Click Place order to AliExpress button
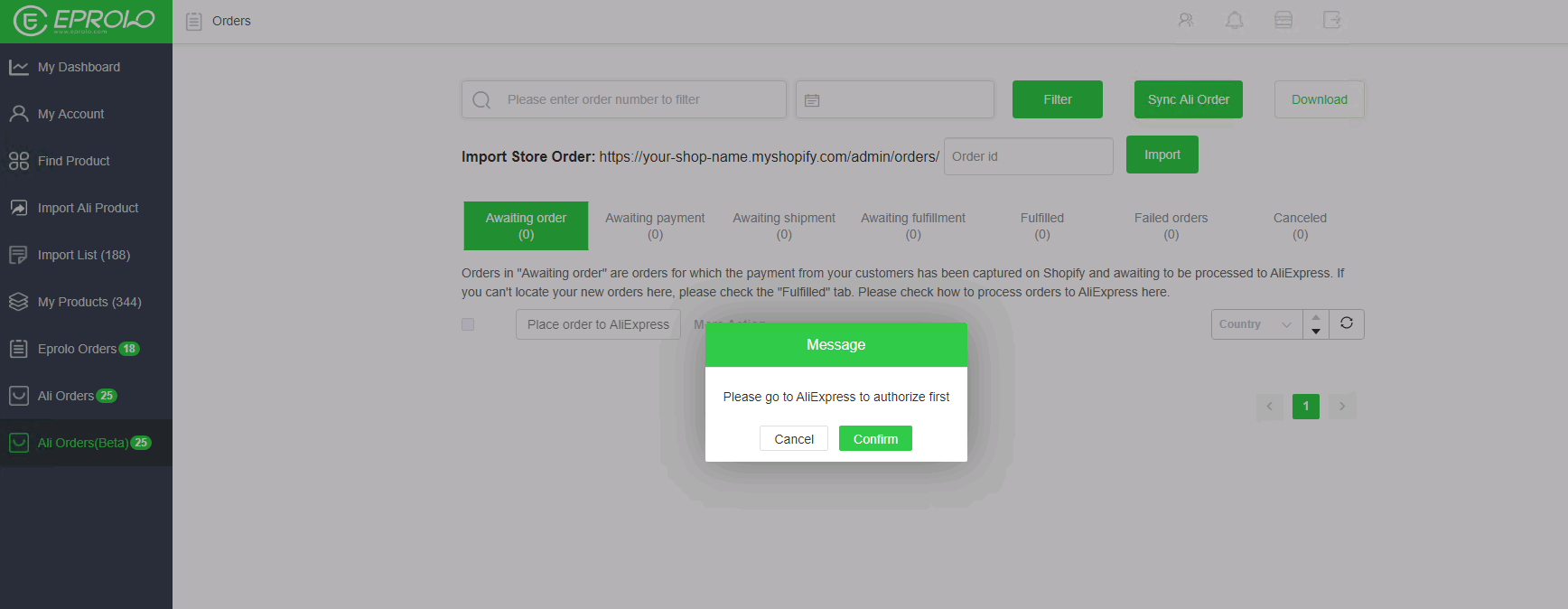Image resolution: width=1568 pixels, height=609 pixels. (x=598, y=324)
